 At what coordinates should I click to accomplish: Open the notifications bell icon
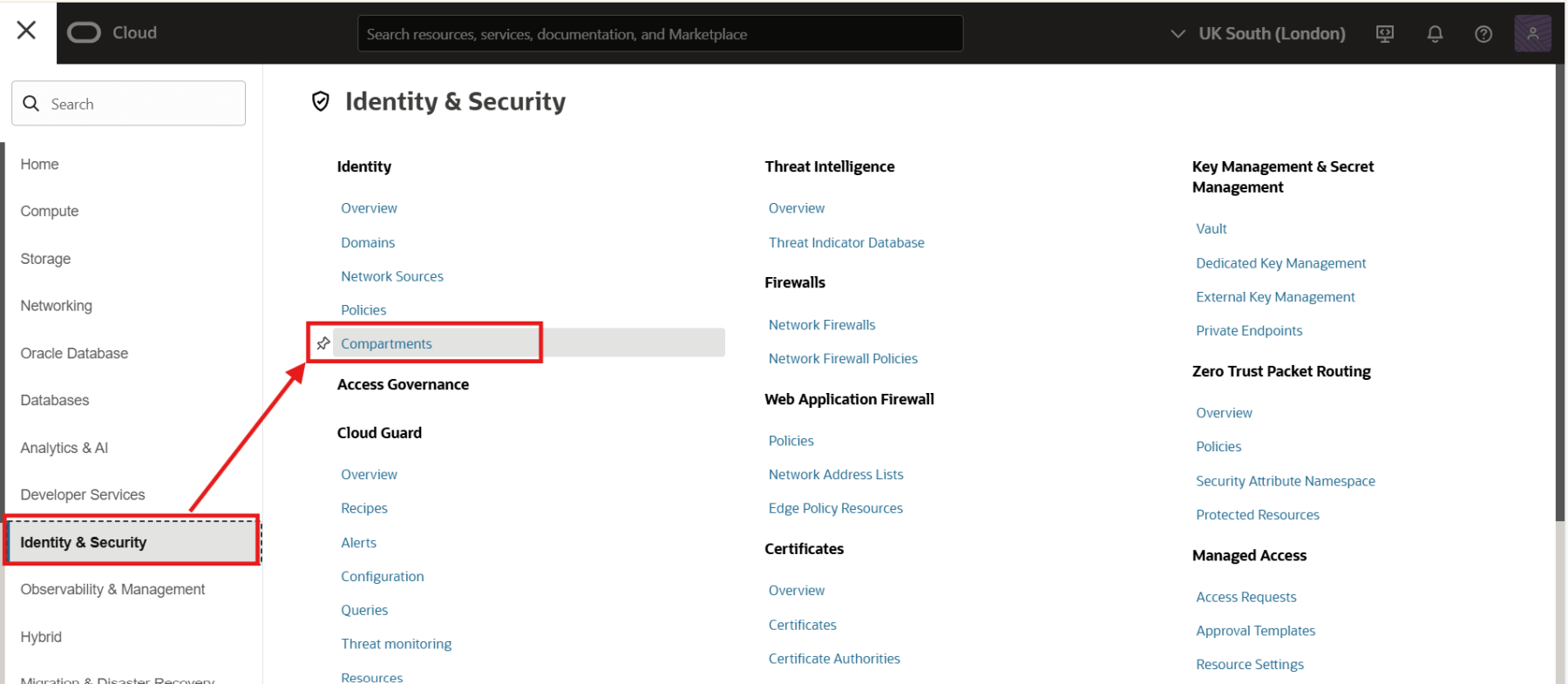point(1435,34)
